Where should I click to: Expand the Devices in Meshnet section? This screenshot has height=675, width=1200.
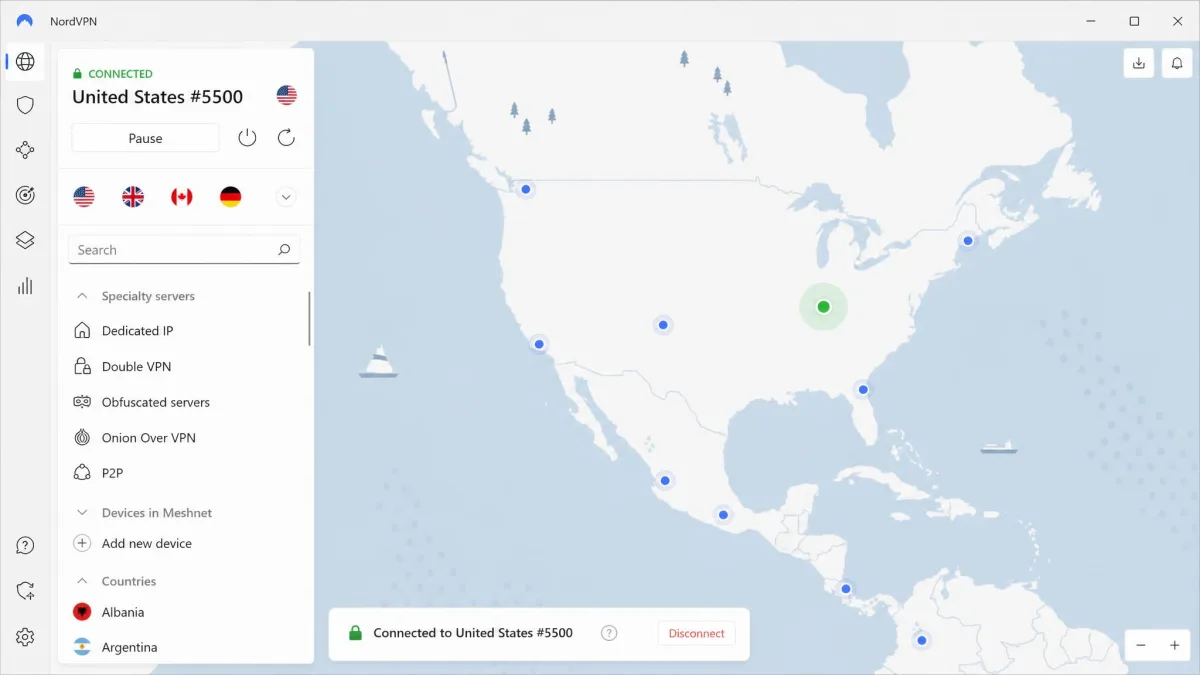coord(82,512)
